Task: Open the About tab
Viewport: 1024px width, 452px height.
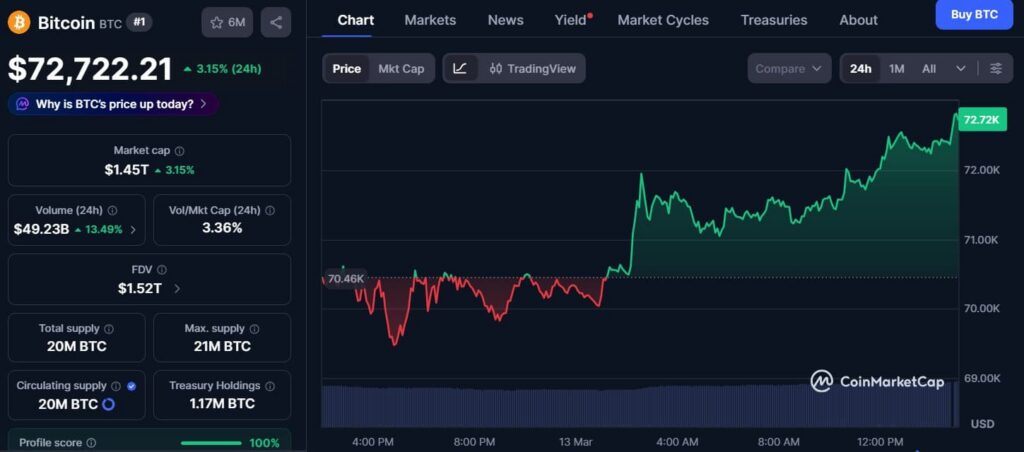Action: click(x=859, y=20)
